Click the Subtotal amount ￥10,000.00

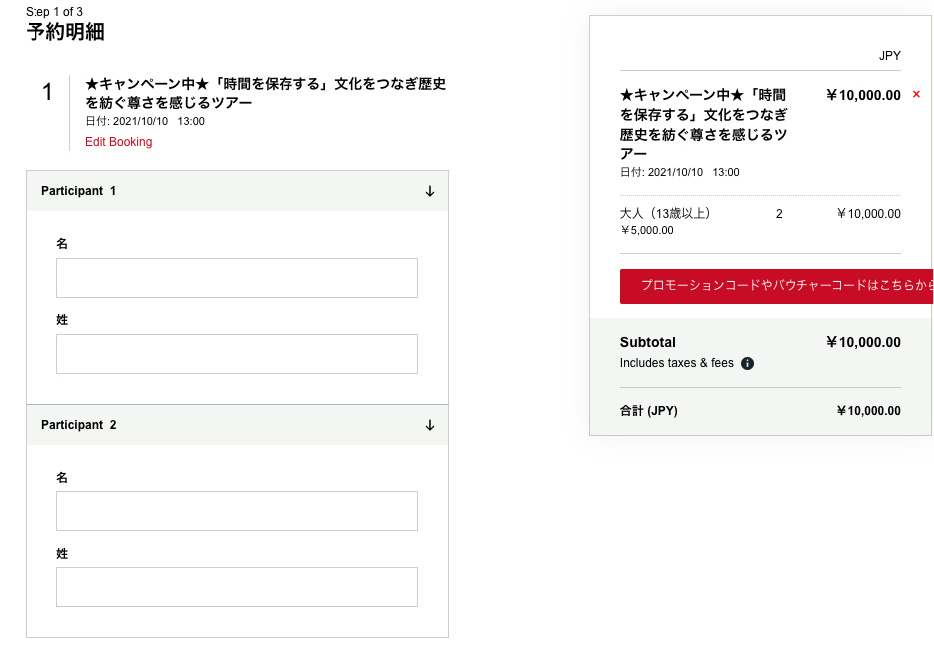(x=863, y=342)
